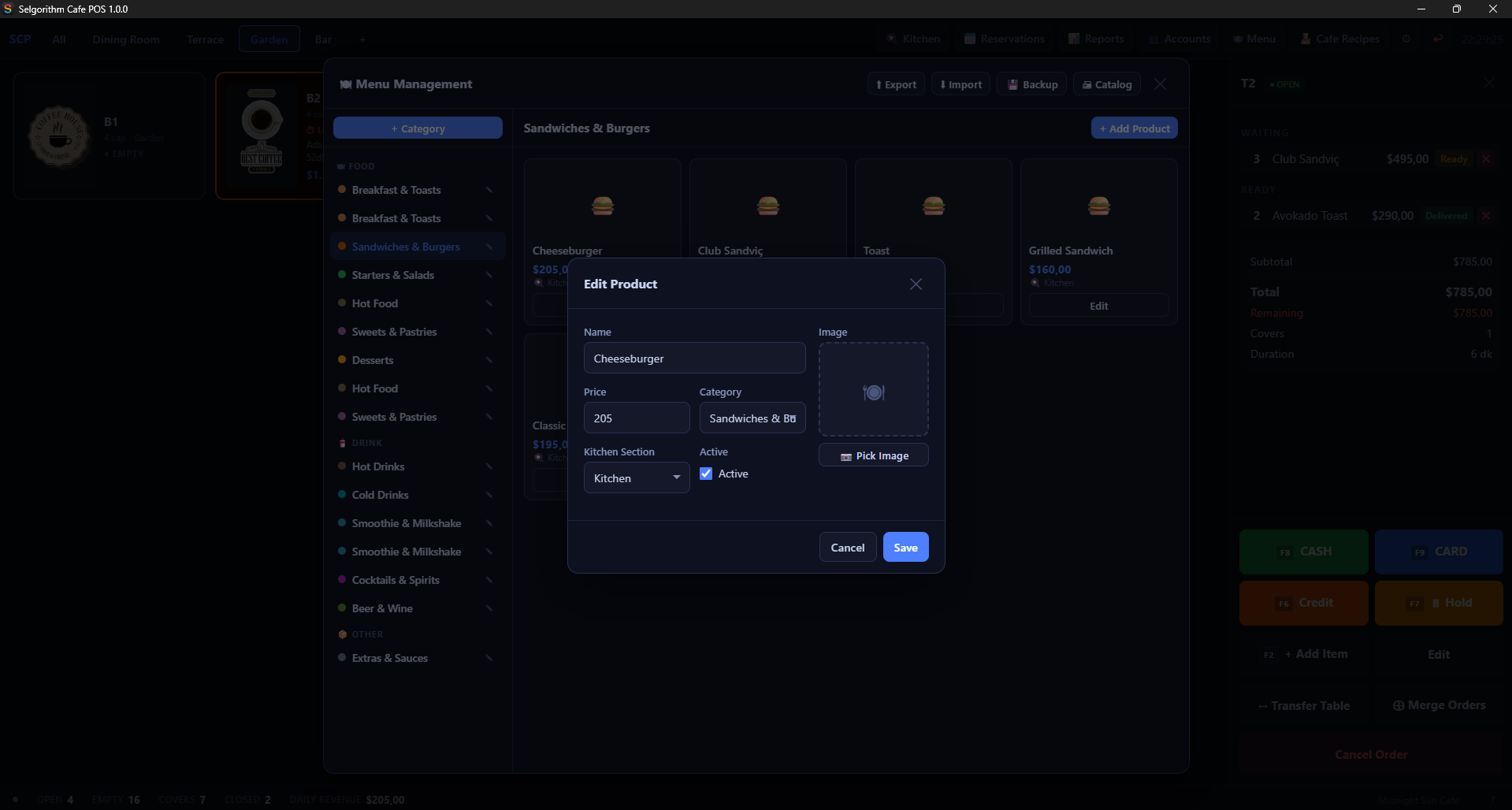
Task: Click the Add Product button
Action: tap(1135, 128)
